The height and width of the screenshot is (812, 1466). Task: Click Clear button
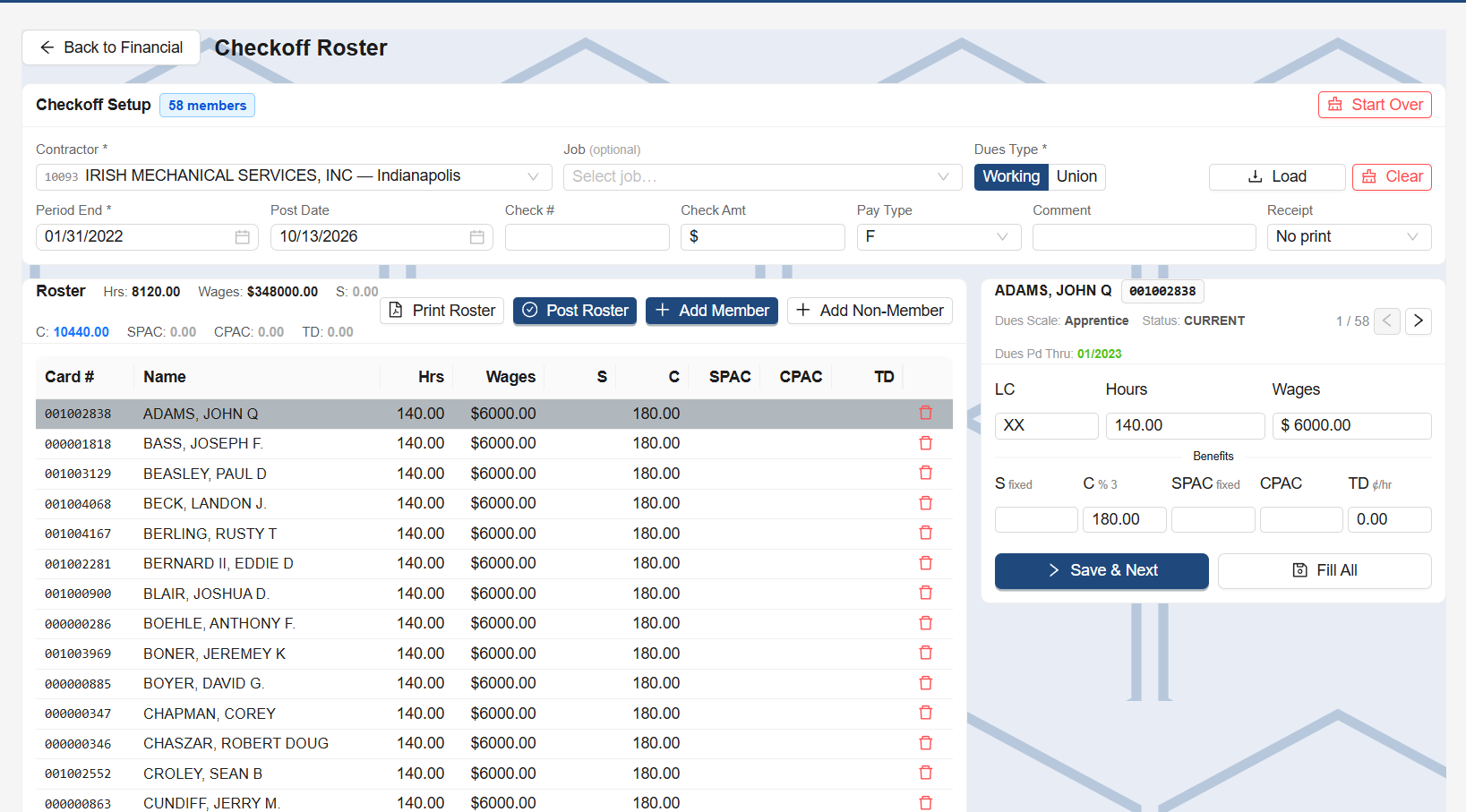(x=1392, y=177)
